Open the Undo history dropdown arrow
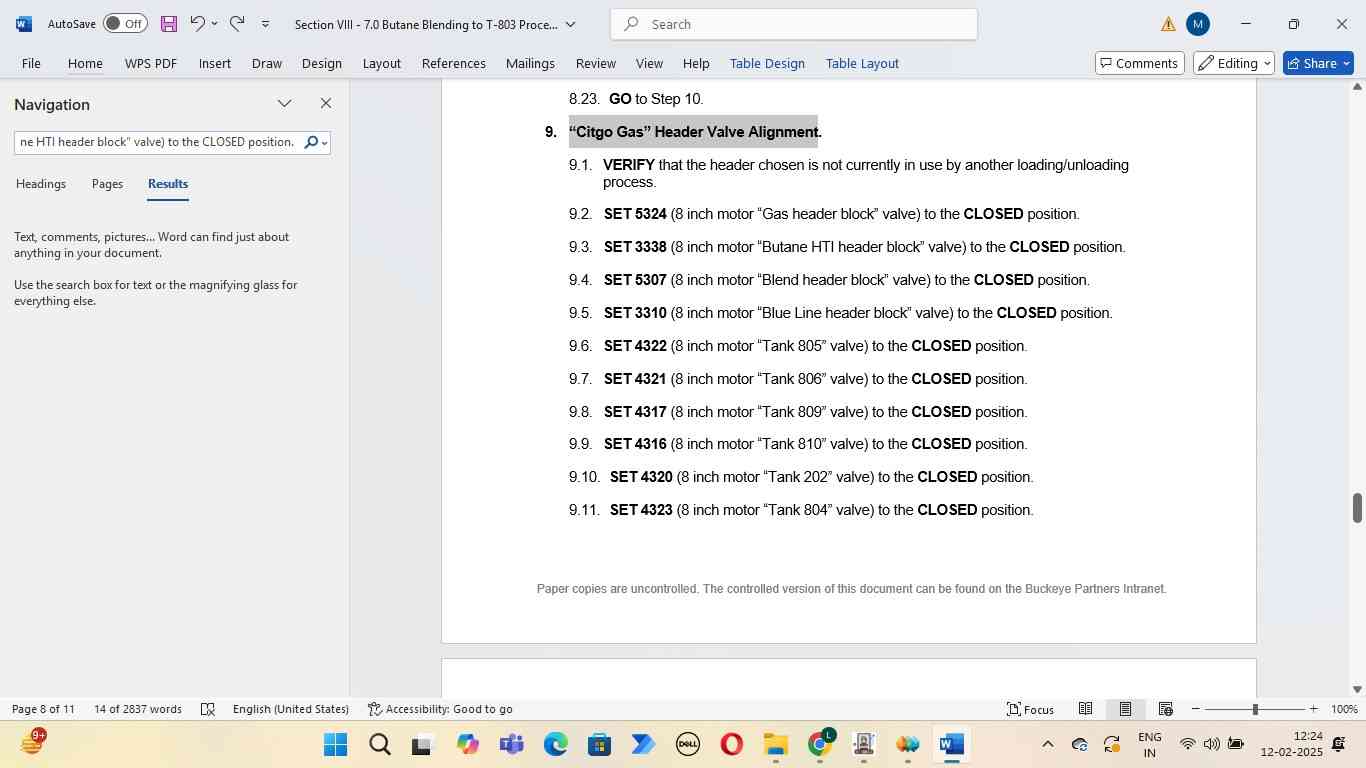Image resolution: width=1366 pixels, height=768 pixels. point(214,23)
